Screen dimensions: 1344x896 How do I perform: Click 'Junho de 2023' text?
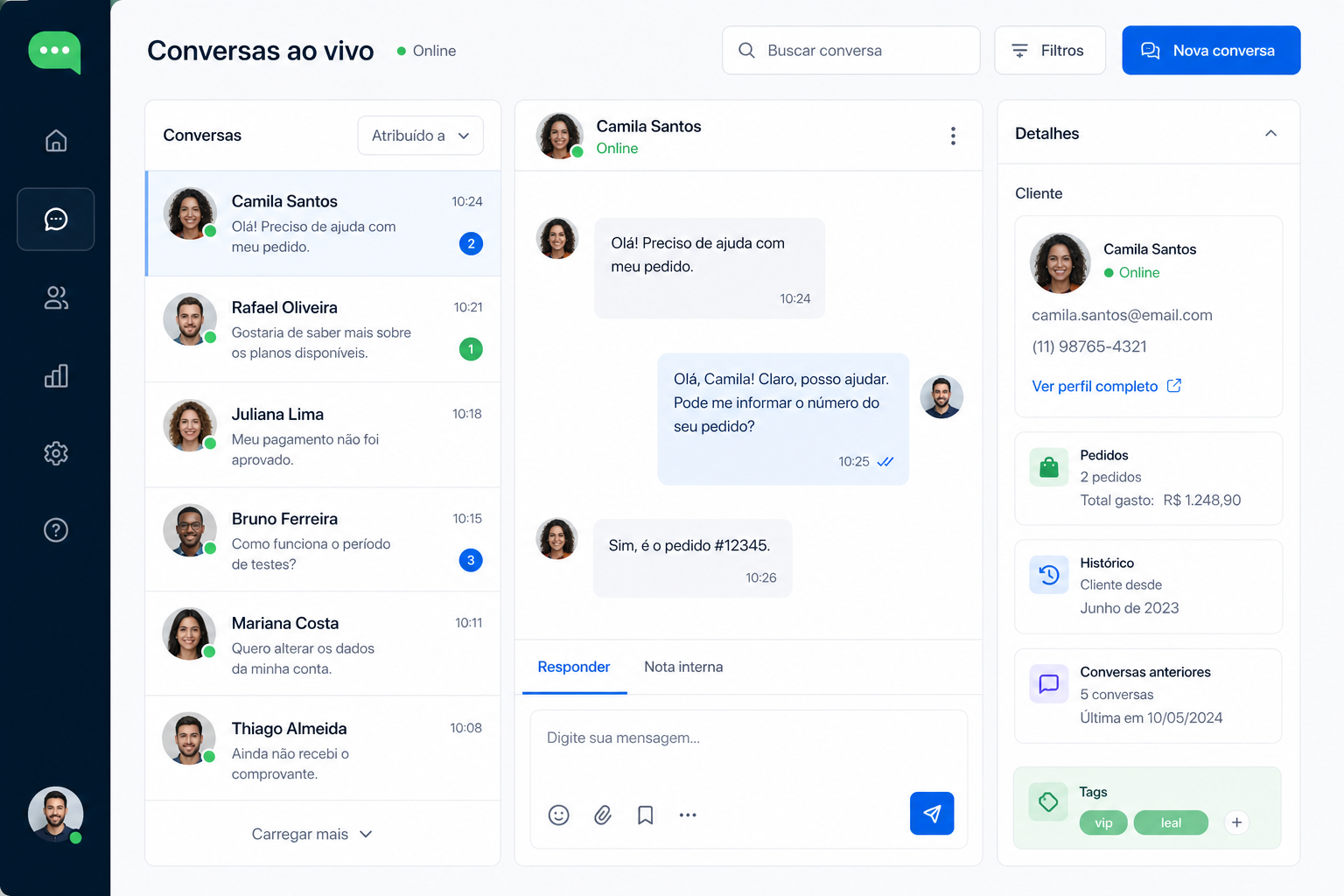[1130, 608]
